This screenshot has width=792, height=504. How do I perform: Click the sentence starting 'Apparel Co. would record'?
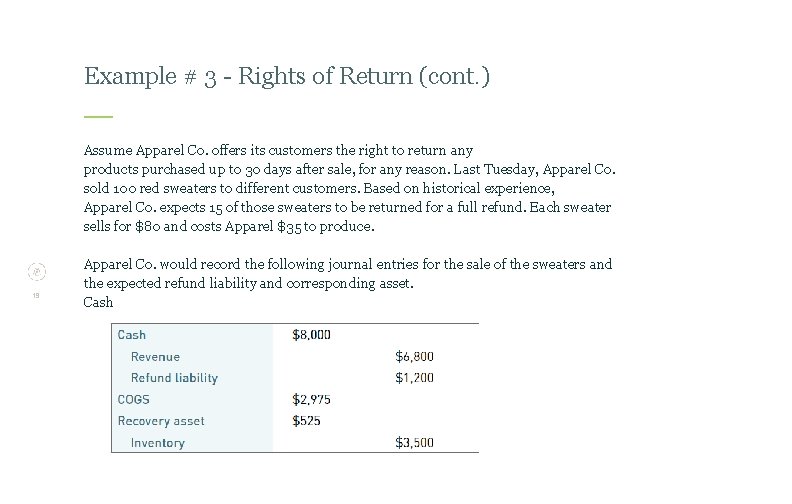tap(347, 264)
